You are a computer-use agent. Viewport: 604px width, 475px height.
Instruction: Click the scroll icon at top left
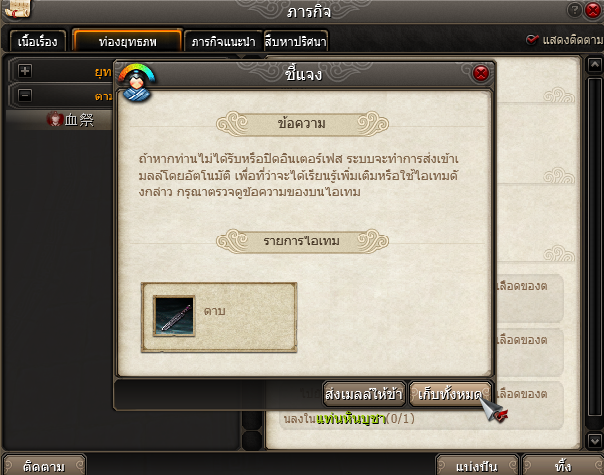[x=16, y=8]
